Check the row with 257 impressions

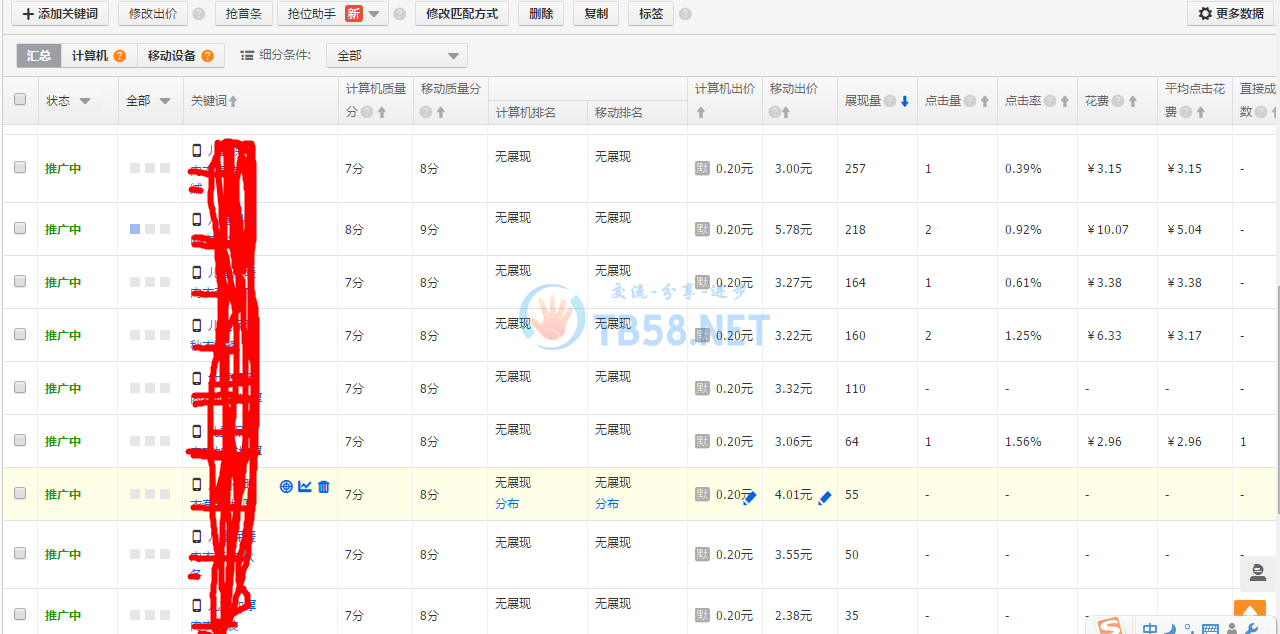coord(20,168)
